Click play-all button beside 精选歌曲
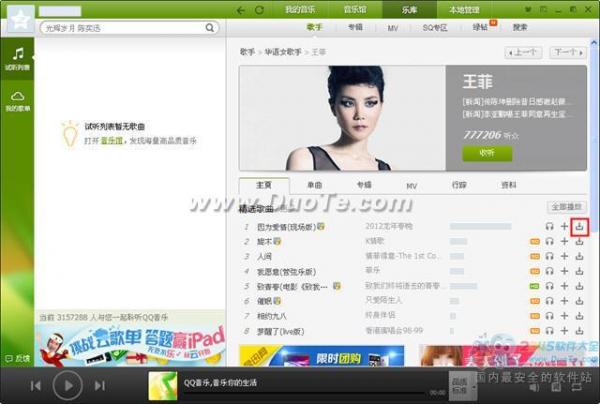 [567, 207]
